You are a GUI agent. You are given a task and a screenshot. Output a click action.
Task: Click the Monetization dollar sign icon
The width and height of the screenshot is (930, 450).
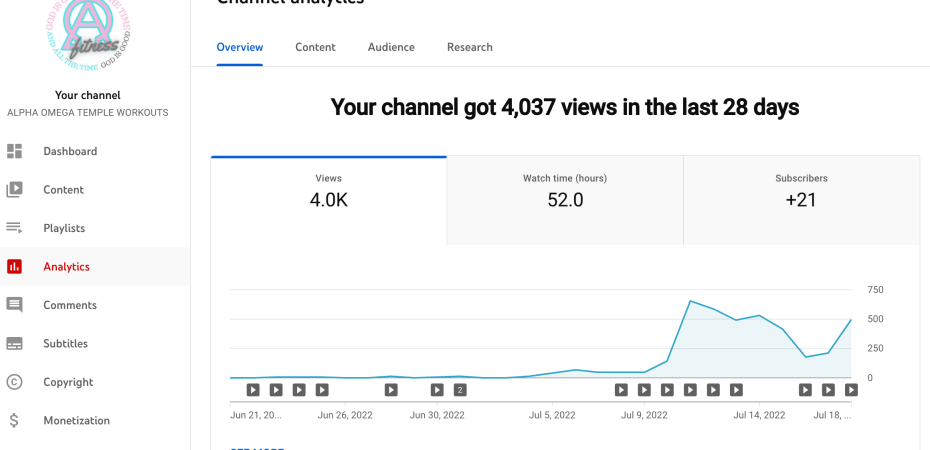point(14,421)
